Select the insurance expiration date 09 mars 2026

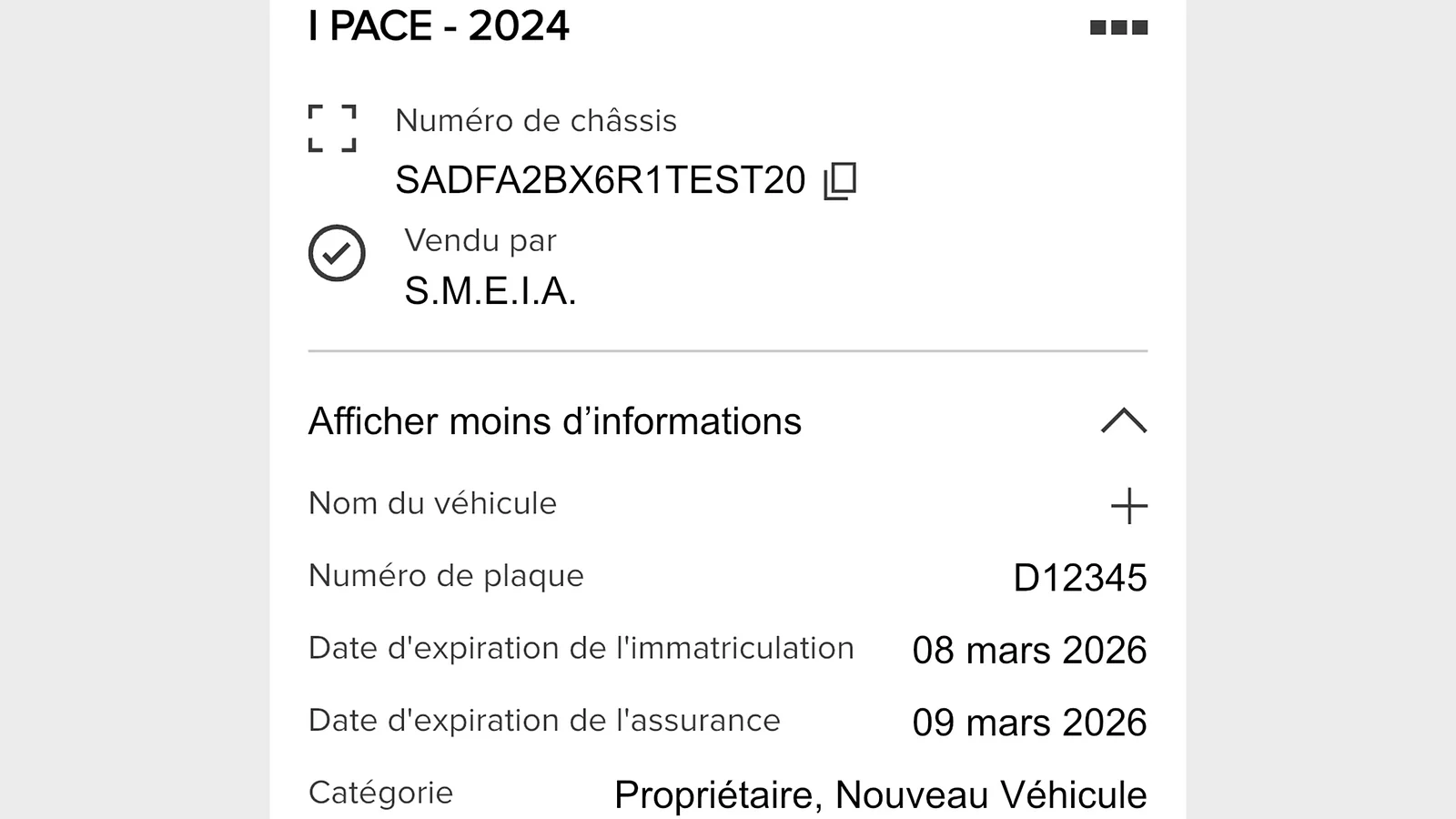(x=1029, y=722)
